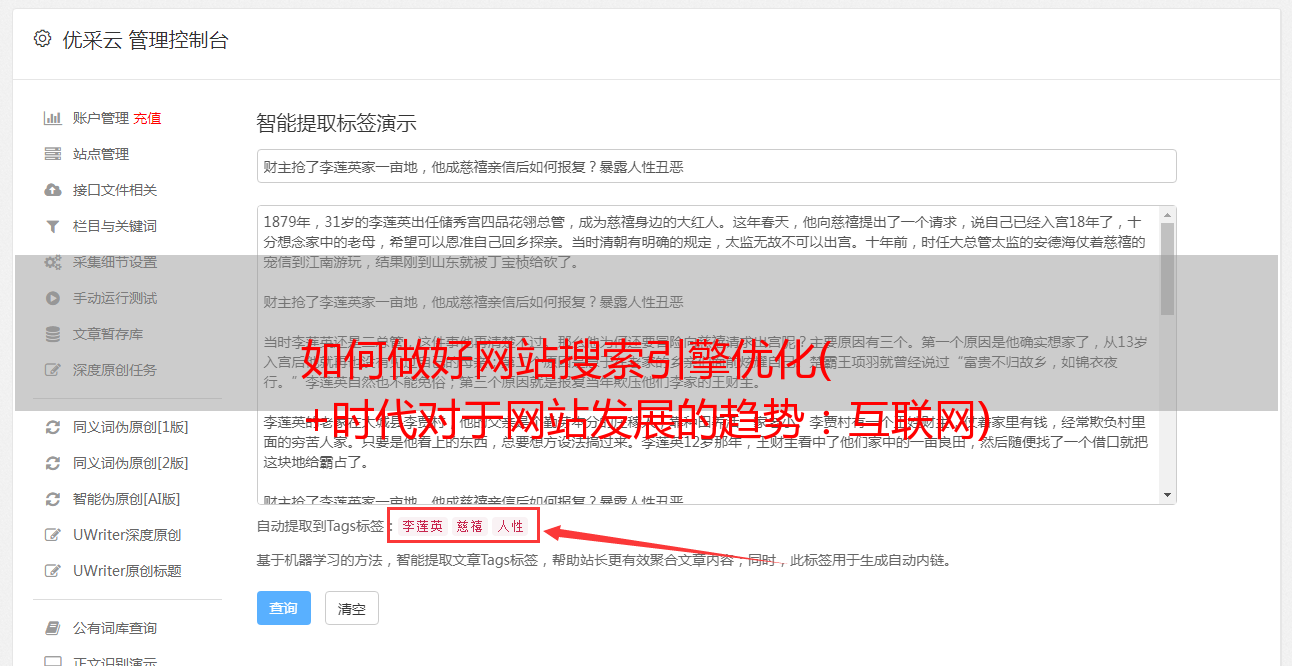1292x666 pixels.
Task: Click inside the article content textarea
Action: [708, 355]
